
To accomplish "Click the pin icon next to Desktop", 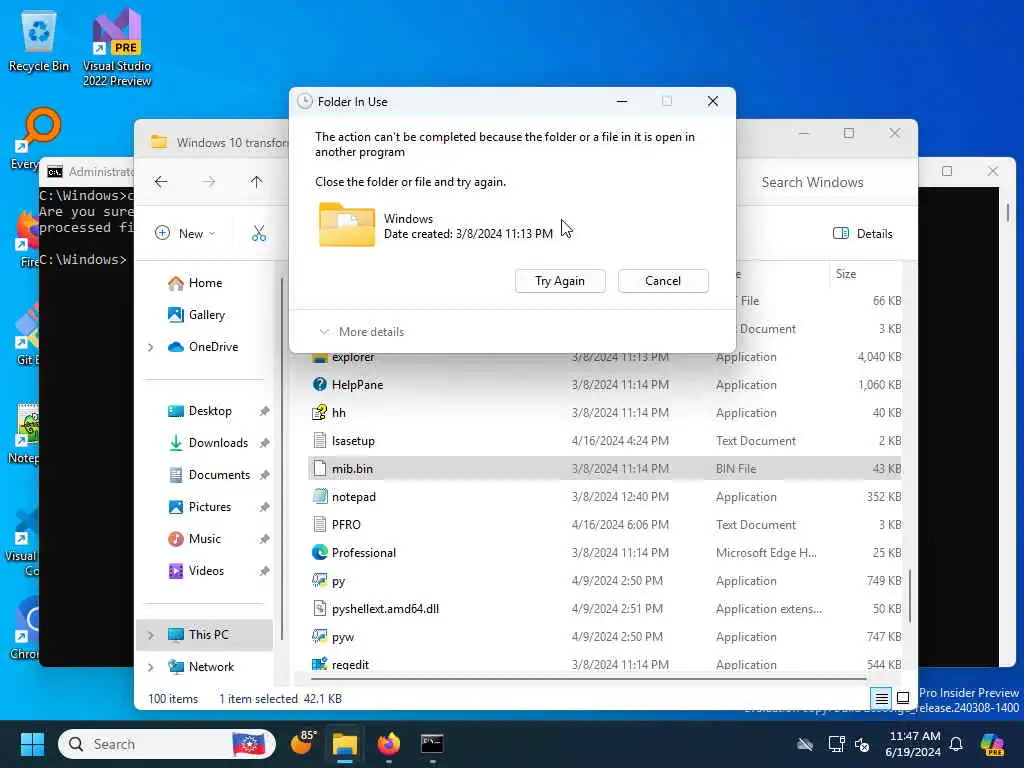I will point(264,411).
